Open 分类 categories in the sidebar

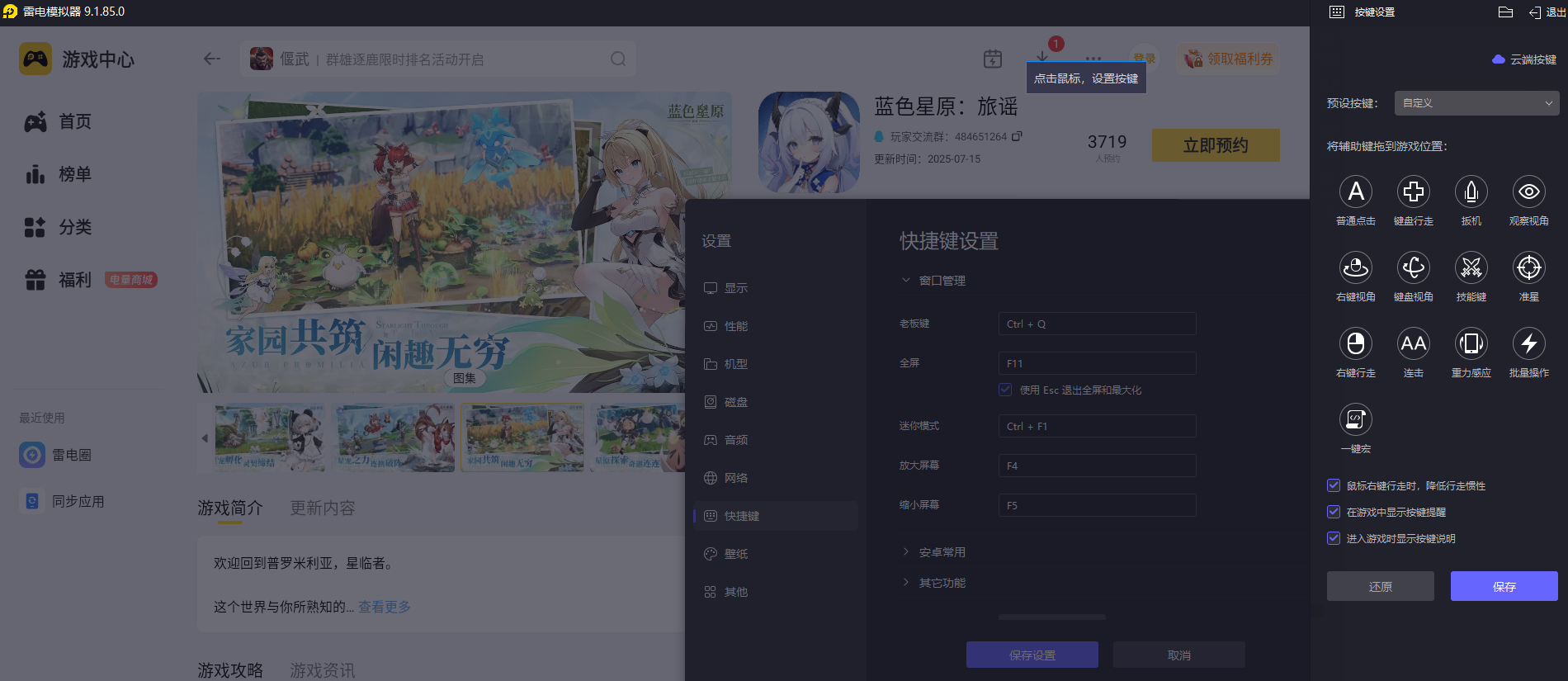point(58,227)
